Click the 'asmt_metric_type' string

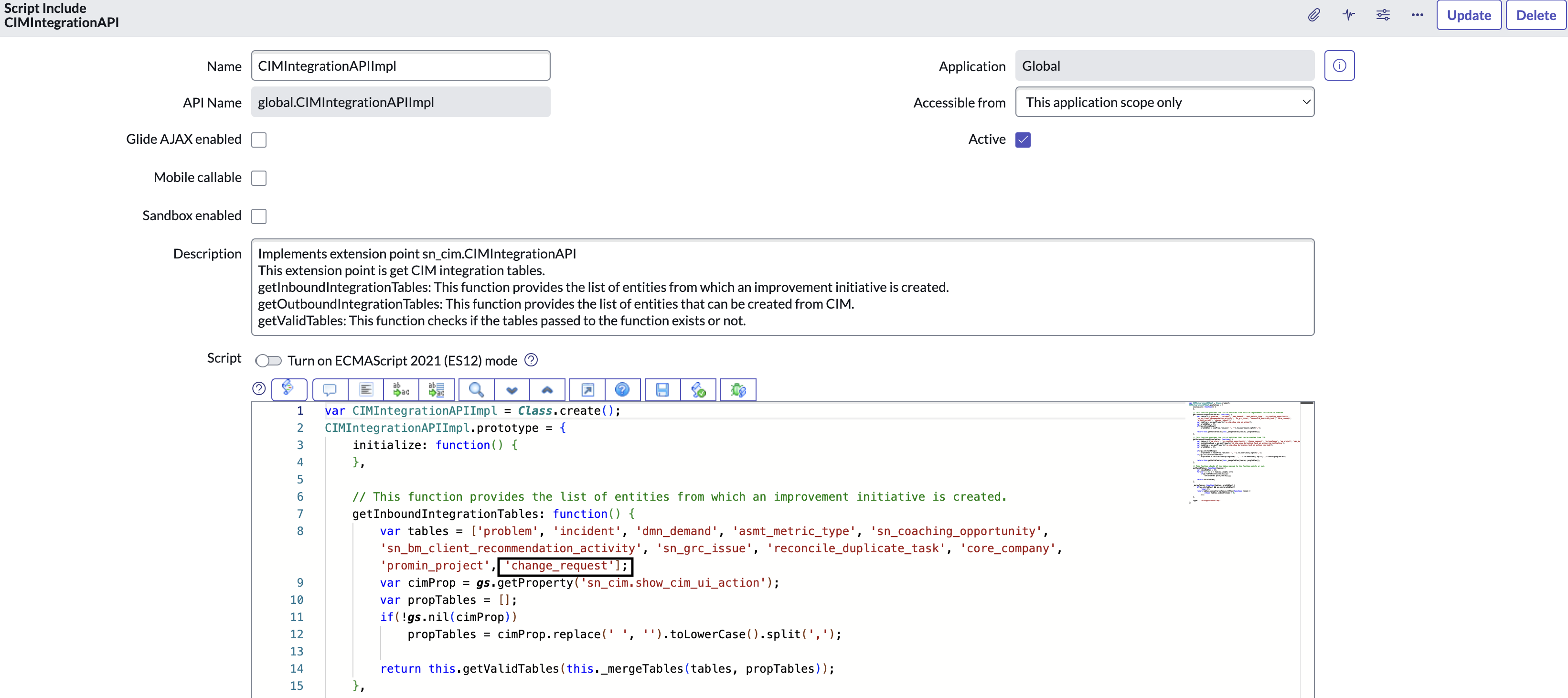(x=794, y=531)
